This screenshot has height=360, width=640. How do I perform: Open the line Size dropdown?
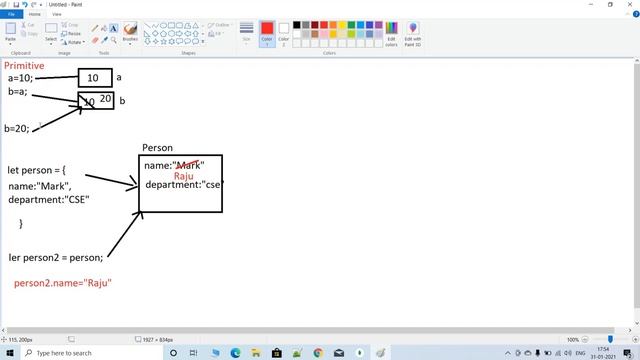coord(246,34)
